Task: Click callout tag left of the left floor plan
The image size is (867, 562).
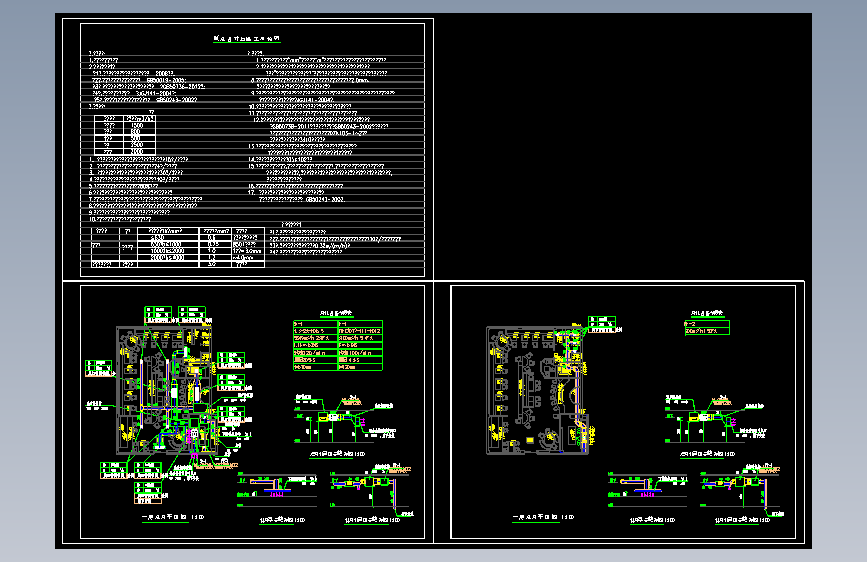Action: (99, 368)
